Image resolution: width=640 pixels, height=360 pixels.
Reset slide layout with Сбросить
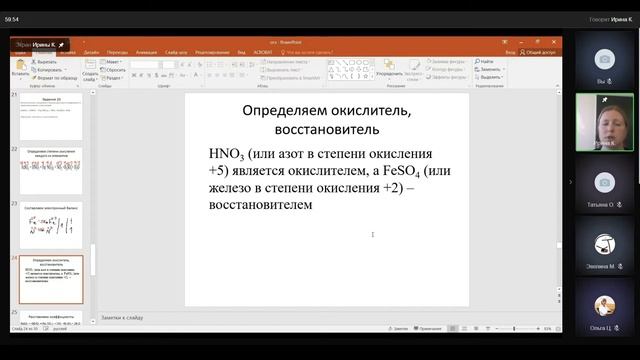point(113,70)
